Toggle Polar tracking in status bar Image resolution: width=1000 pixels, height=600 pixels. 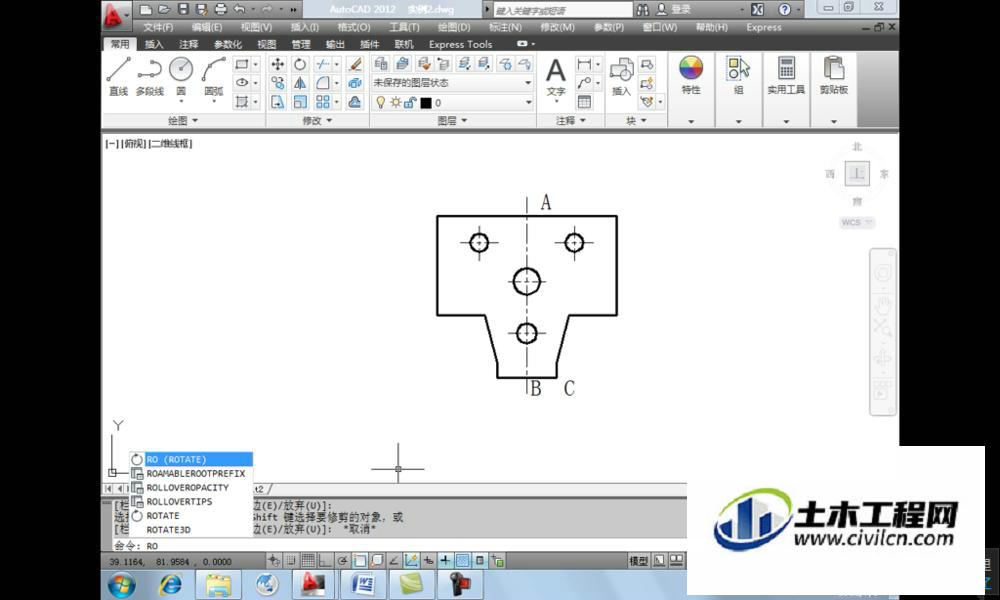click(x=342, y=561)
